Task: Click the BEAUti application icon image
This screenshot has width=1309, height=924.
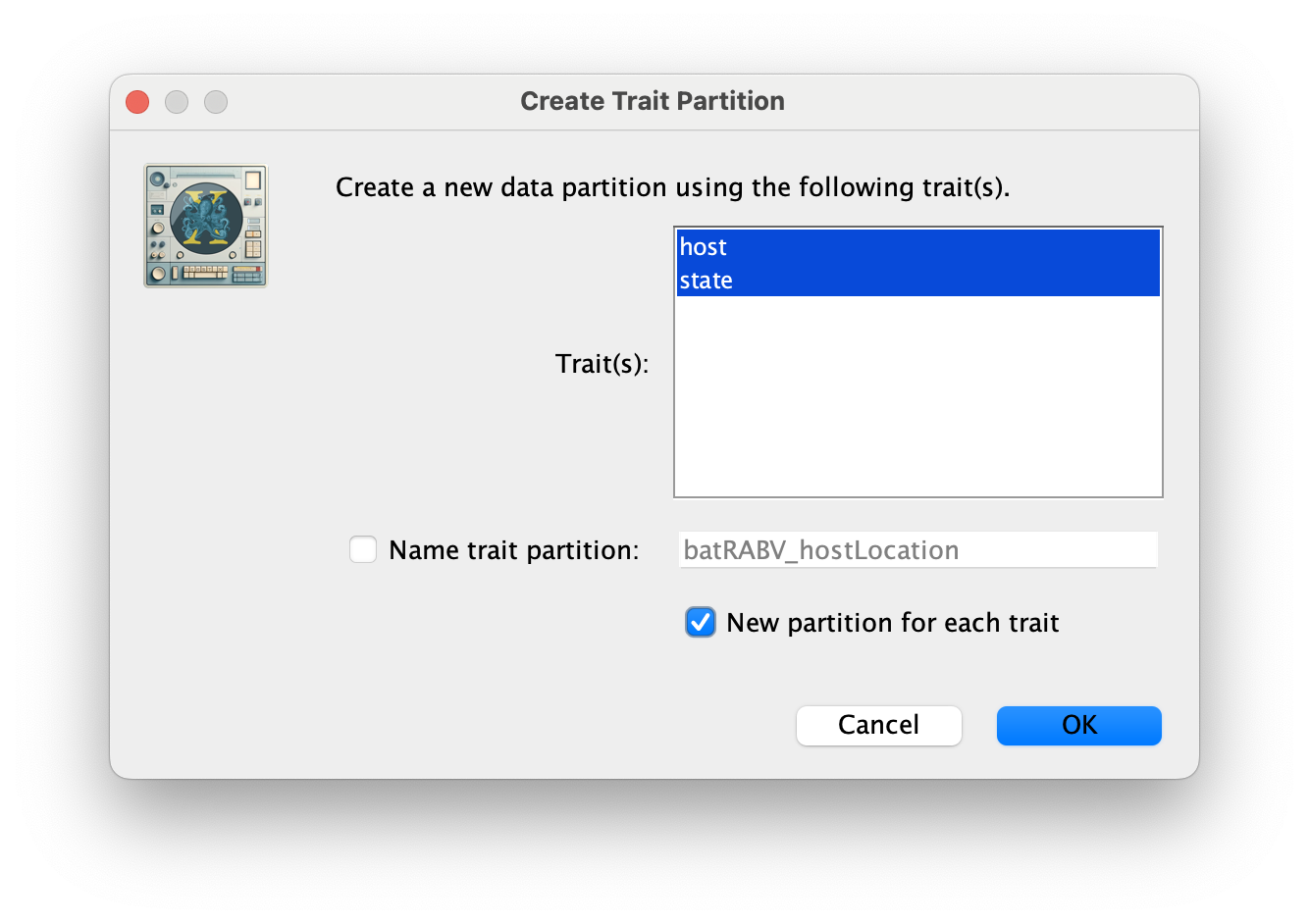Action: tap(206, 226)
